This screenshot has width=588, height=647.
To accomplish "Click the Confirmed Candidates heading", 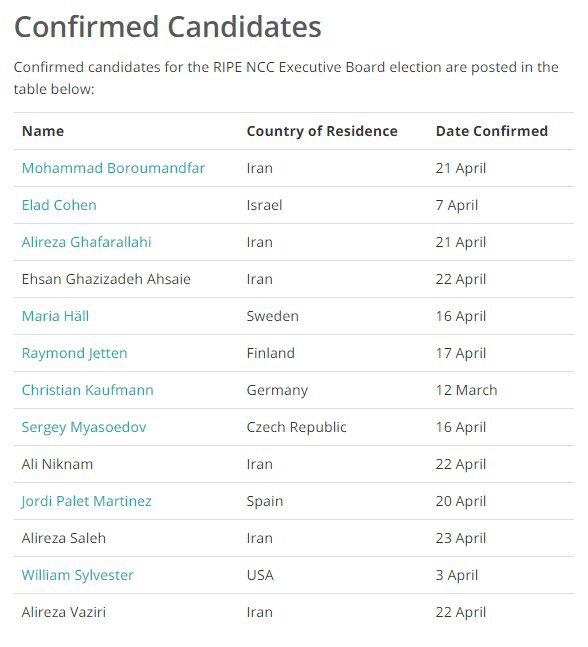I will 168,27.
